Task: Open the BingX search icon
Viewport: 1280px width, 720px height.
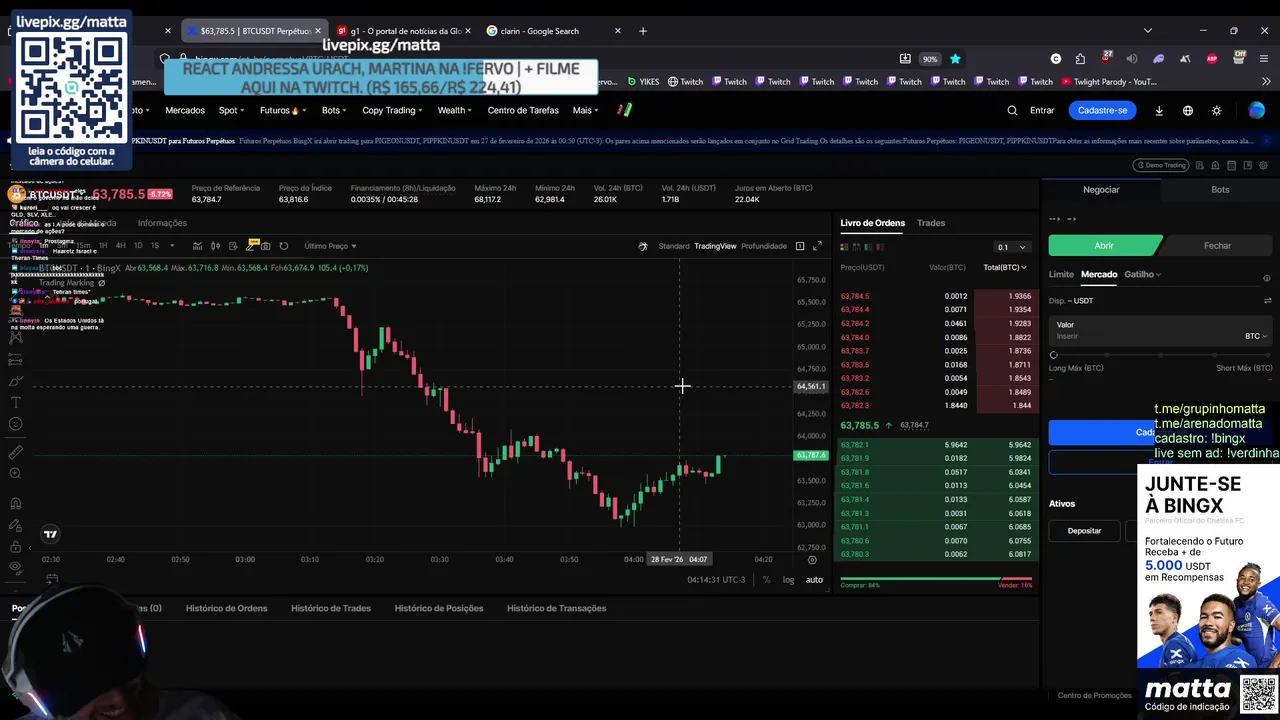Action: (x=1012, y=110)
